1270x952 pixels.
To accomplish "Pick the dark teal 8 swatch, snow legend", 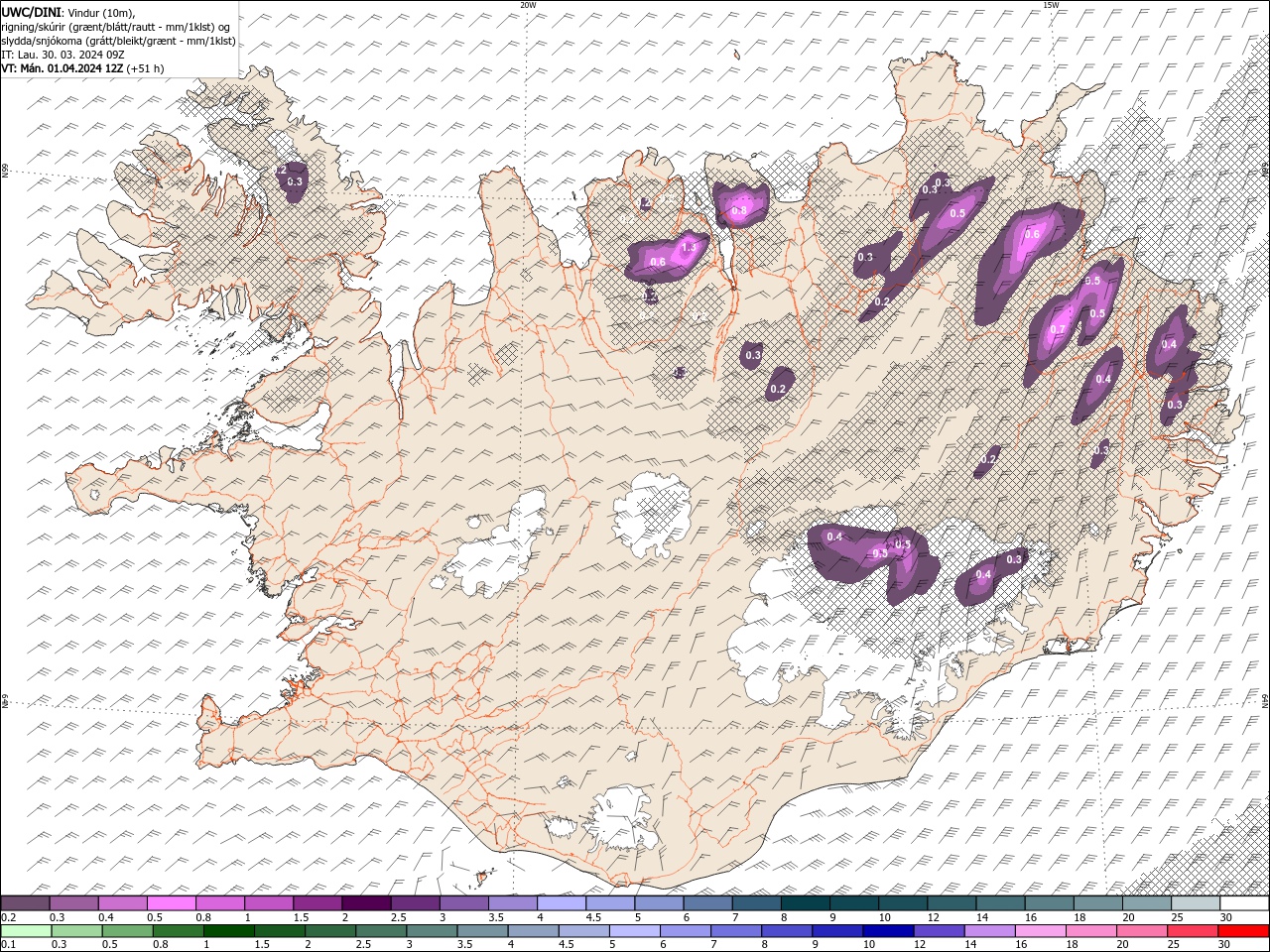I will (x=805, y=903).
